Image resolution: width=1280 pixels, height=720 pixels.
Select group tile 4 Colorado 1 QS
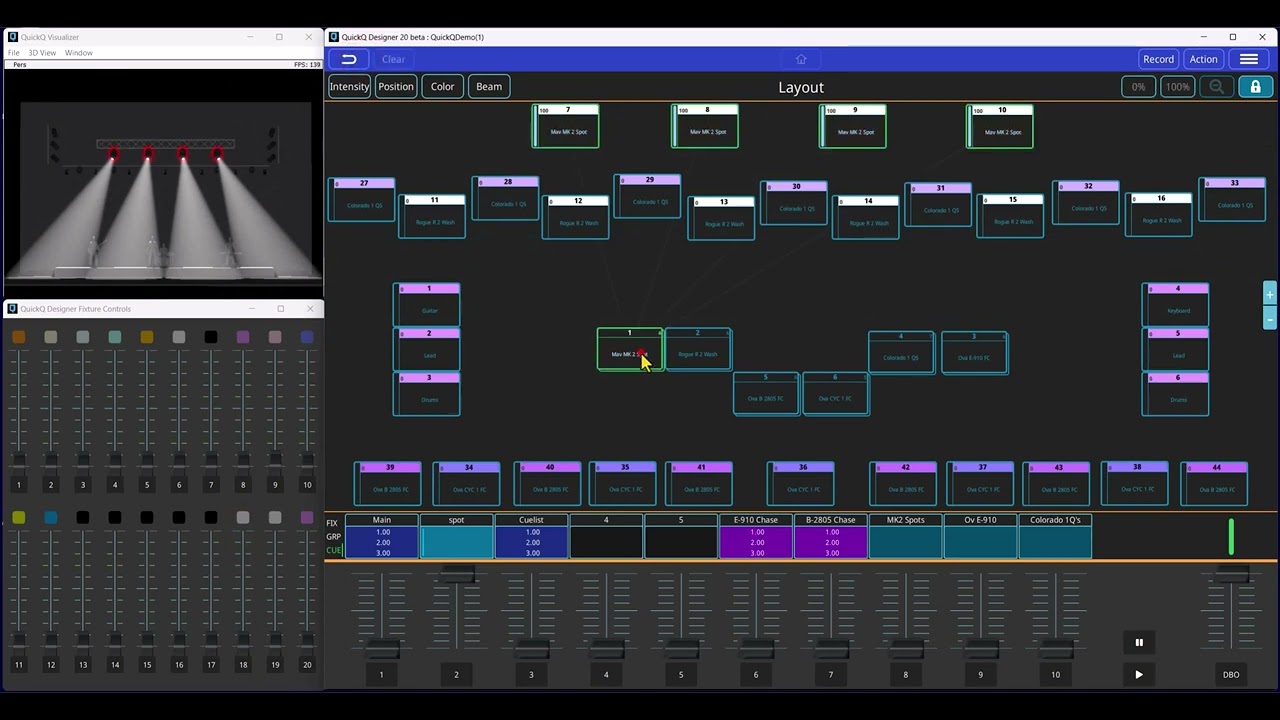click(x=902, y=353)
